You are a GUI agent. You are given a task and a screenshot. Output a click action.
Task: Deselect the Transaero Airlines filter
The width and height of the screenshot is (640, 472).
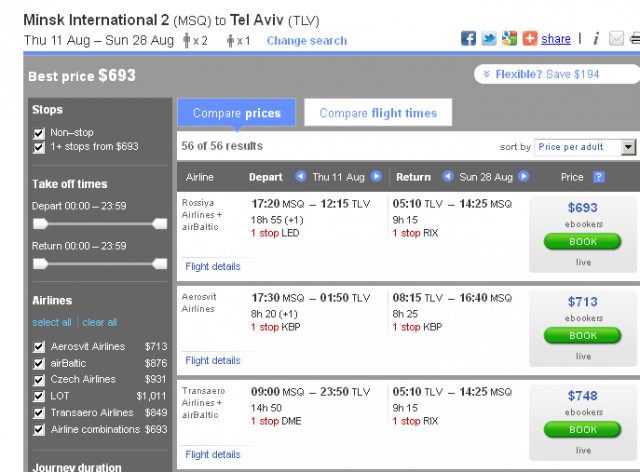click(39, 413)
